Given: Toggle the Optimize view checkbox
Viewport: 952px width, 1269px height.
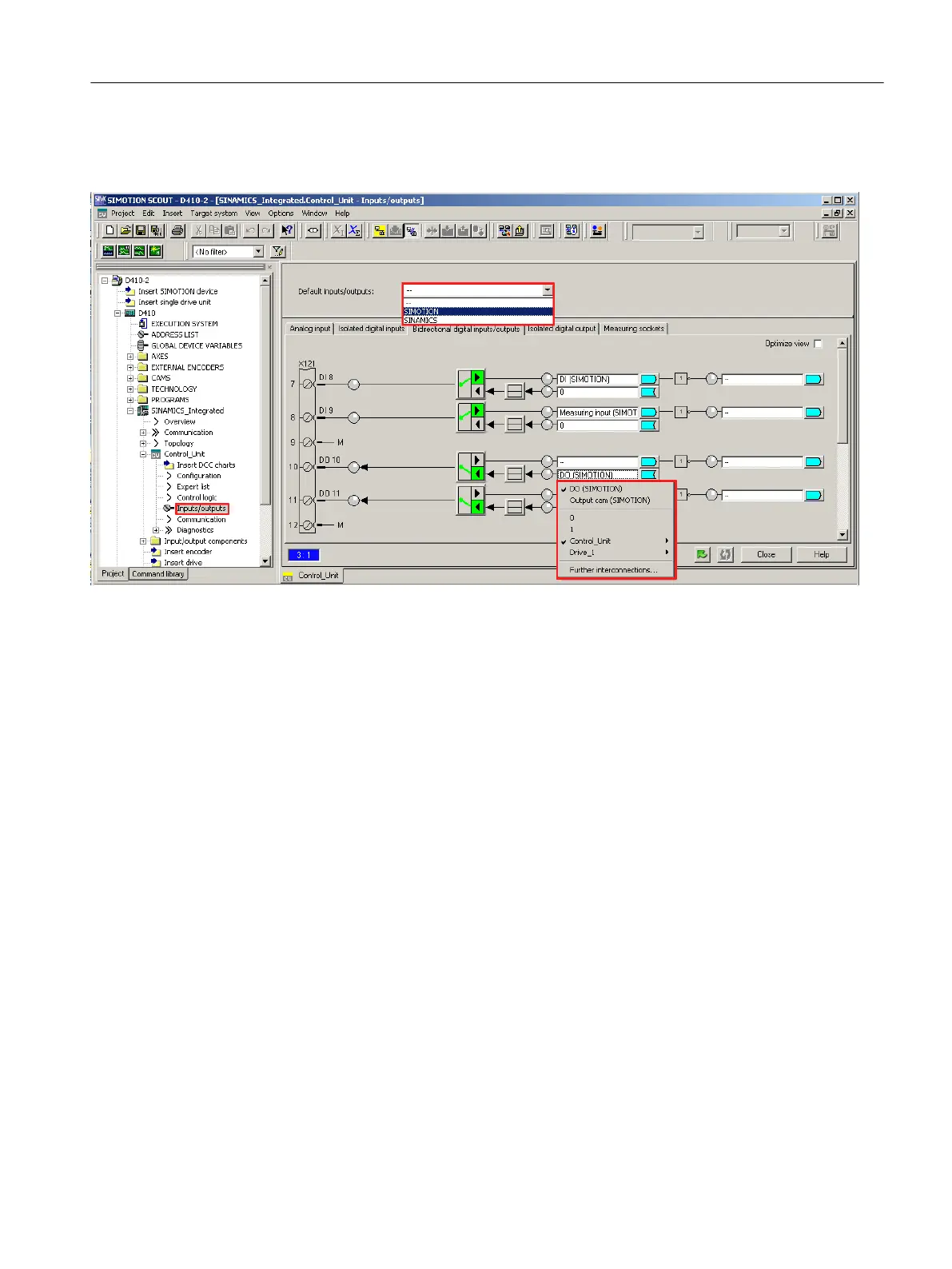Looking at the screenshot, I should point(818,344).
